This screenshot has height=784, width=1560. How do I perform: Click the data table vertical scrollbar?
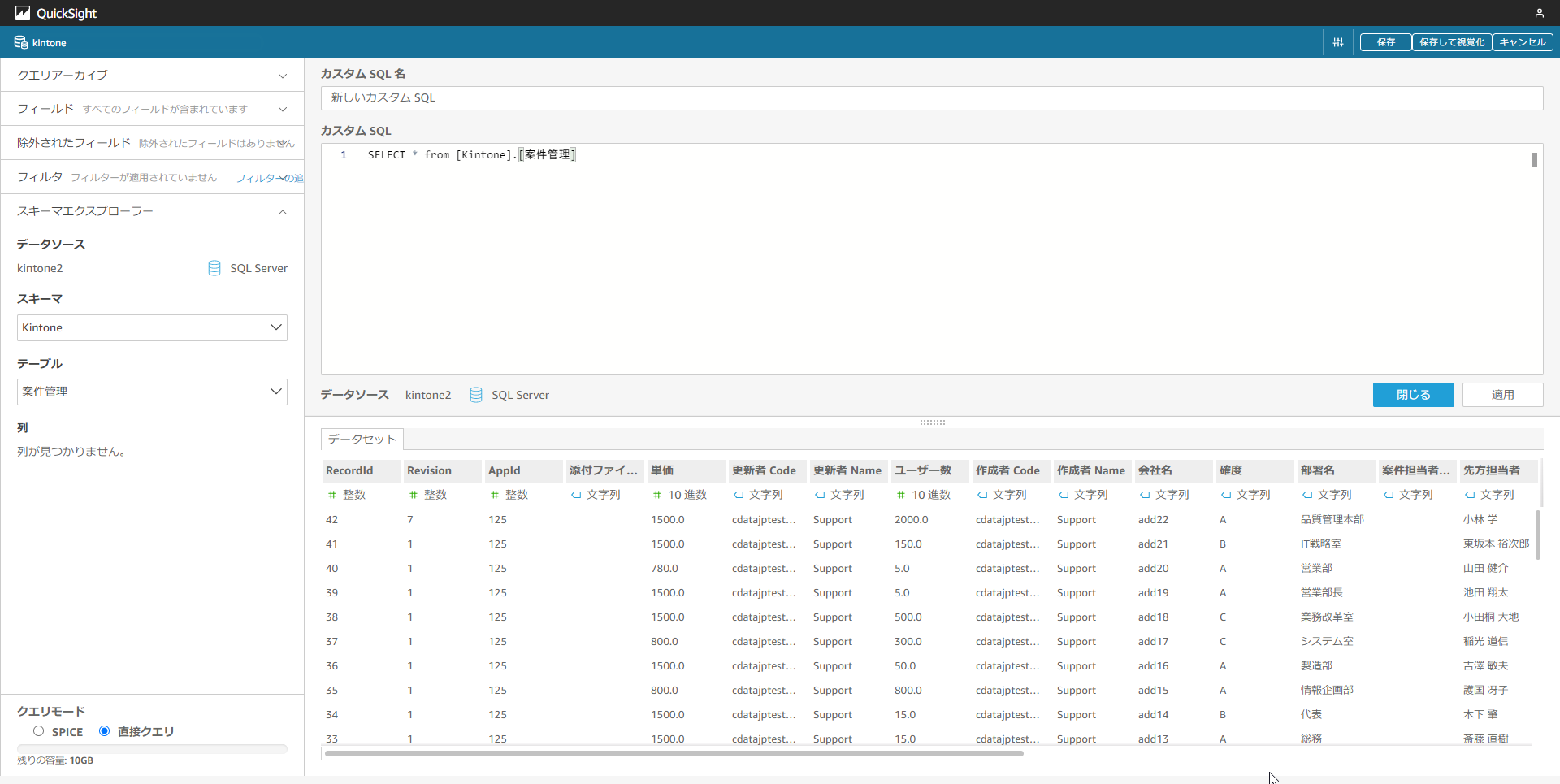1537,535
